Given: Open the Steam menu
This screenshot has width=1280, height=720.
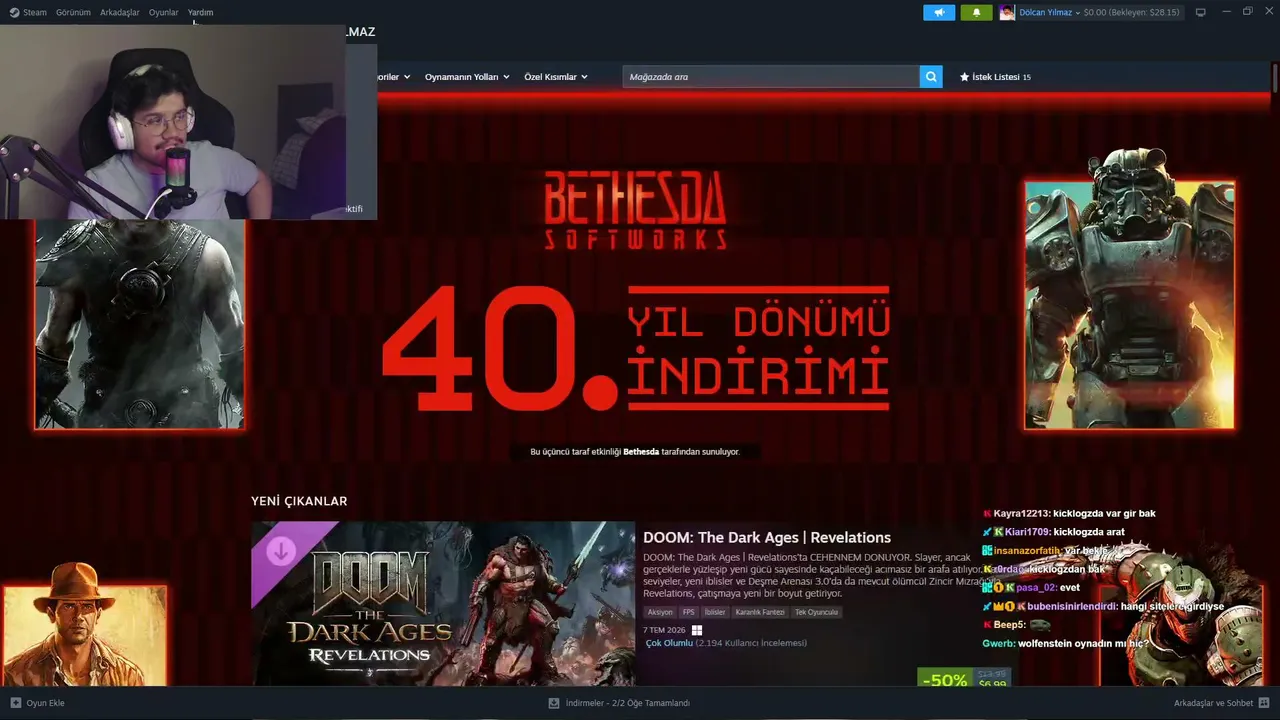Looking at the screenshot, I should coord(35,12).
